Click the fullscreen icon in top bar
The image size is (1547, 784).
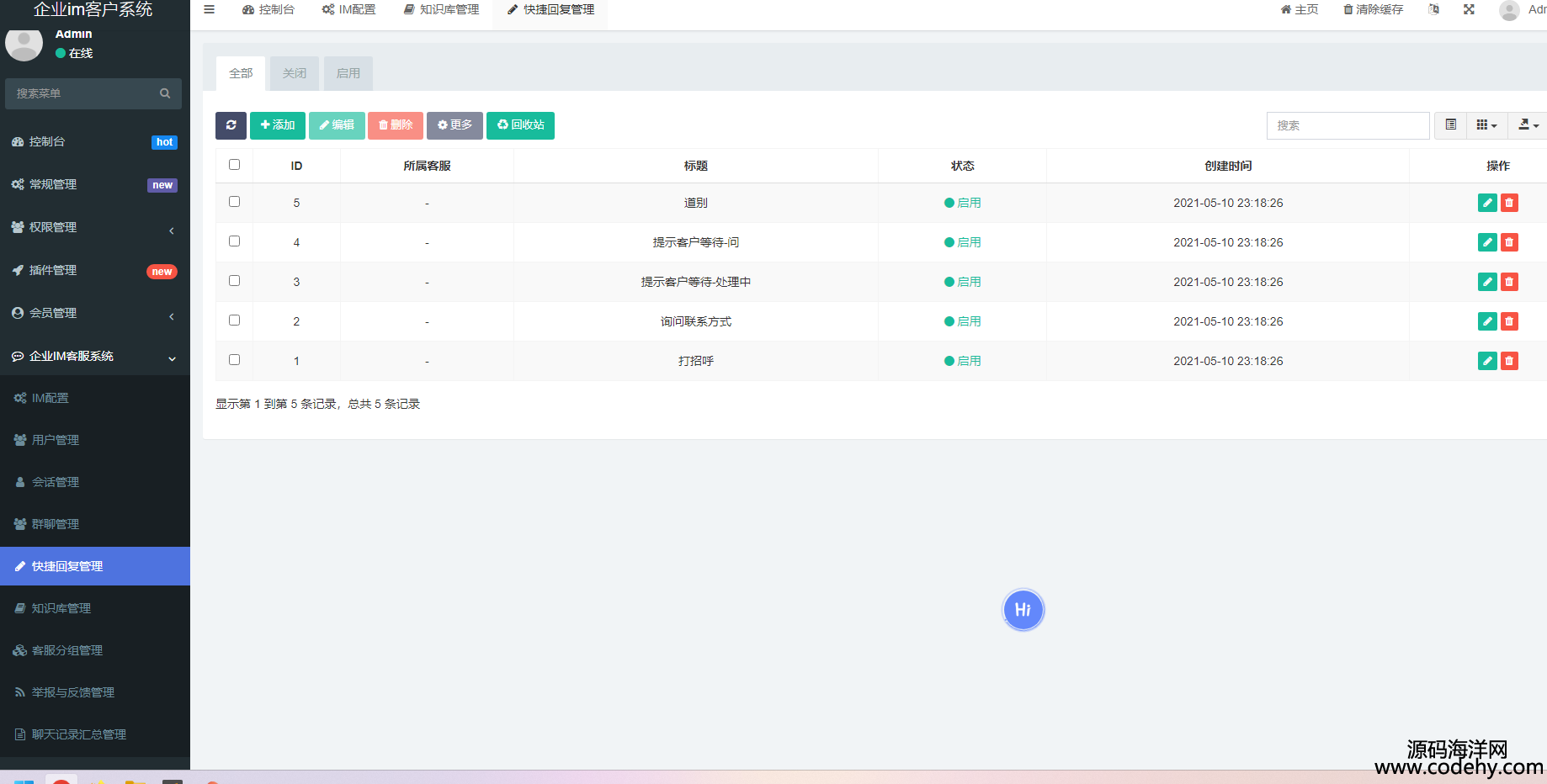coord(1469,10)
